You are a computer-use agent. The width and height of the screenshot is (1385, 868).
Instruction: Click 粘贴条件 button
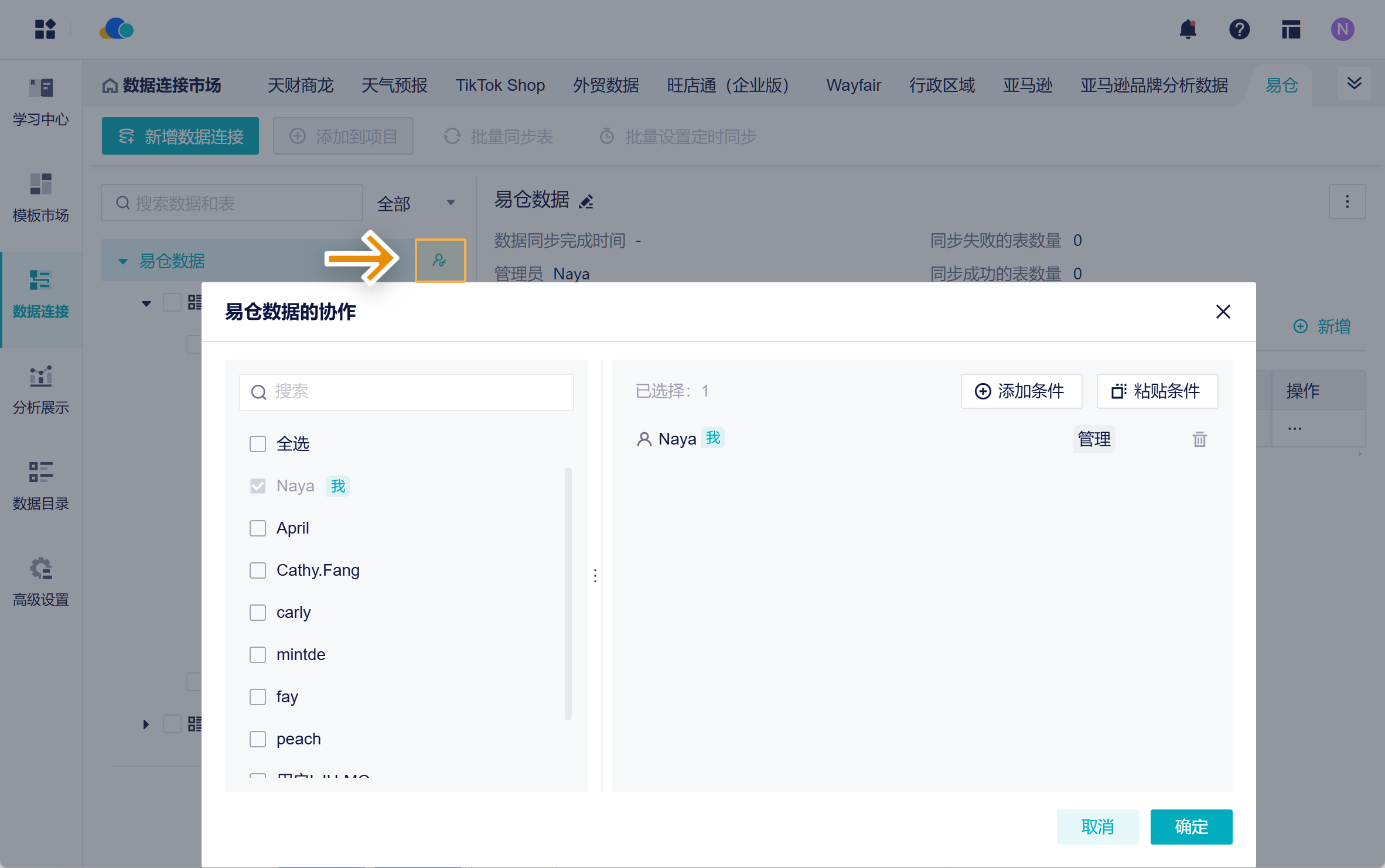[1157, 391]
